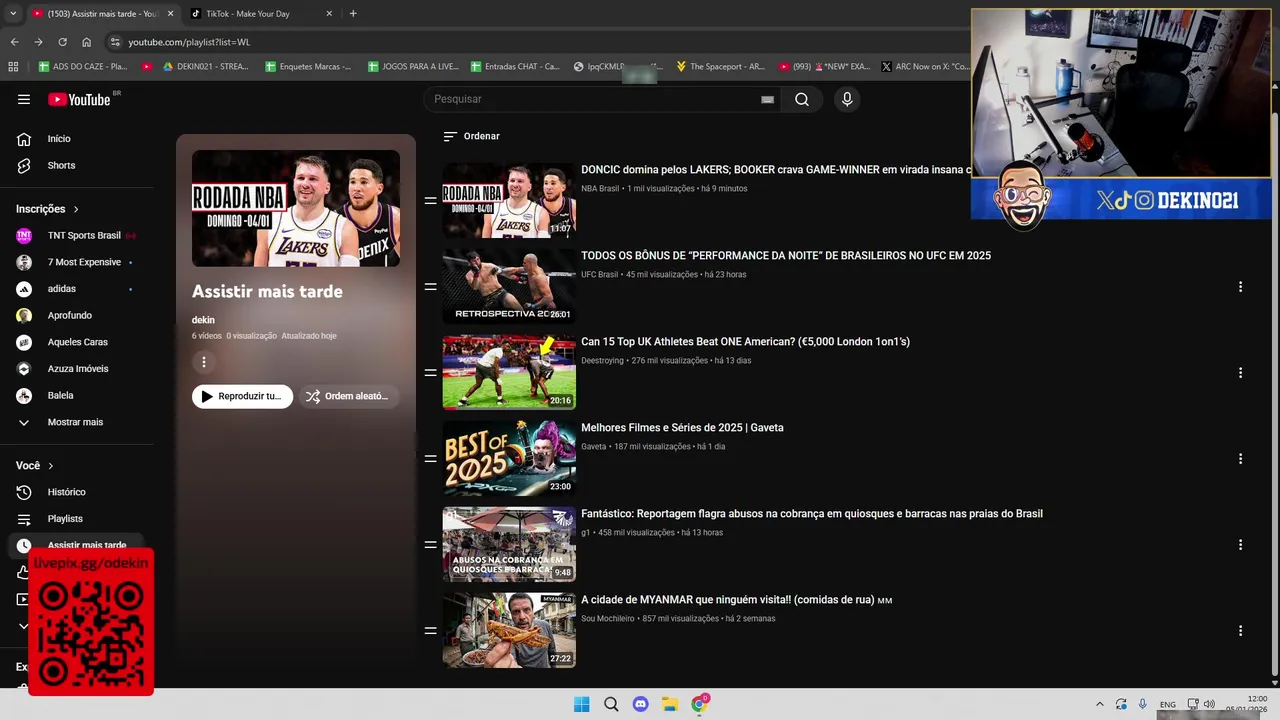Open playlist options three-dot menu under dekin
The height and width of the screenshot is (720, 1280).
coord(204,362)
